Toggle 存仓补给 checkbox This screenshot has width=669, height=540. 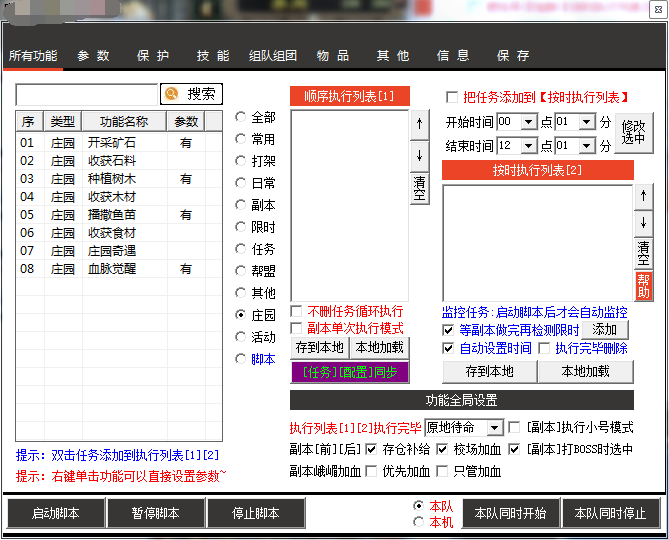(371, 449)
